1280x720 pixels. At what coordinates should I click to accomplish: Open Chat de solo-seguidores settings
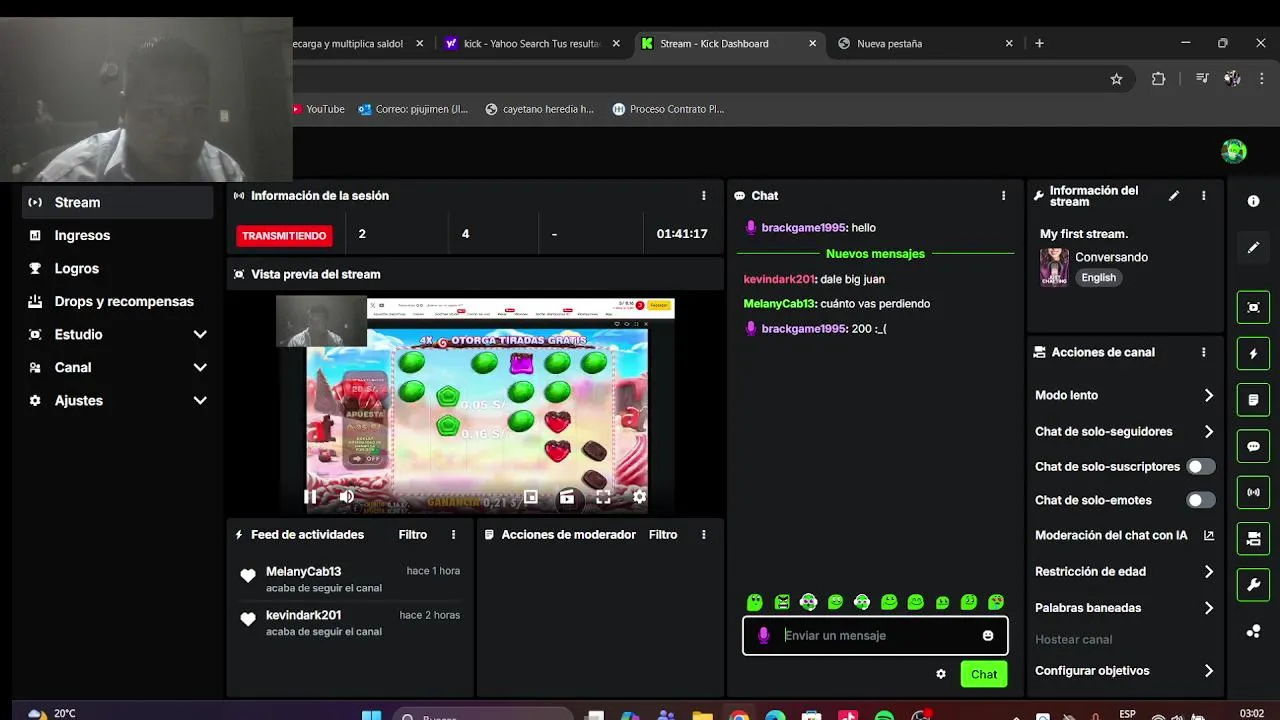coord(1124,432)
